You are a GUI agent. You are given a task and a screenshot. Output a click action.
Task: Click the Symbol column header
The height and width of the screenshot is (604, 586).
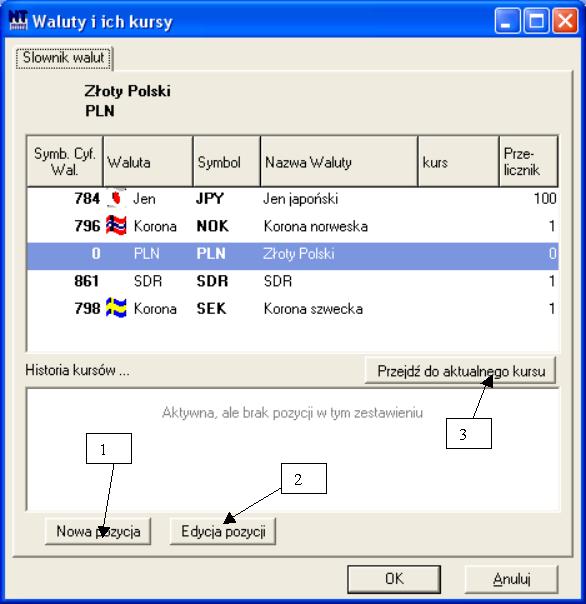pos(227,161)
